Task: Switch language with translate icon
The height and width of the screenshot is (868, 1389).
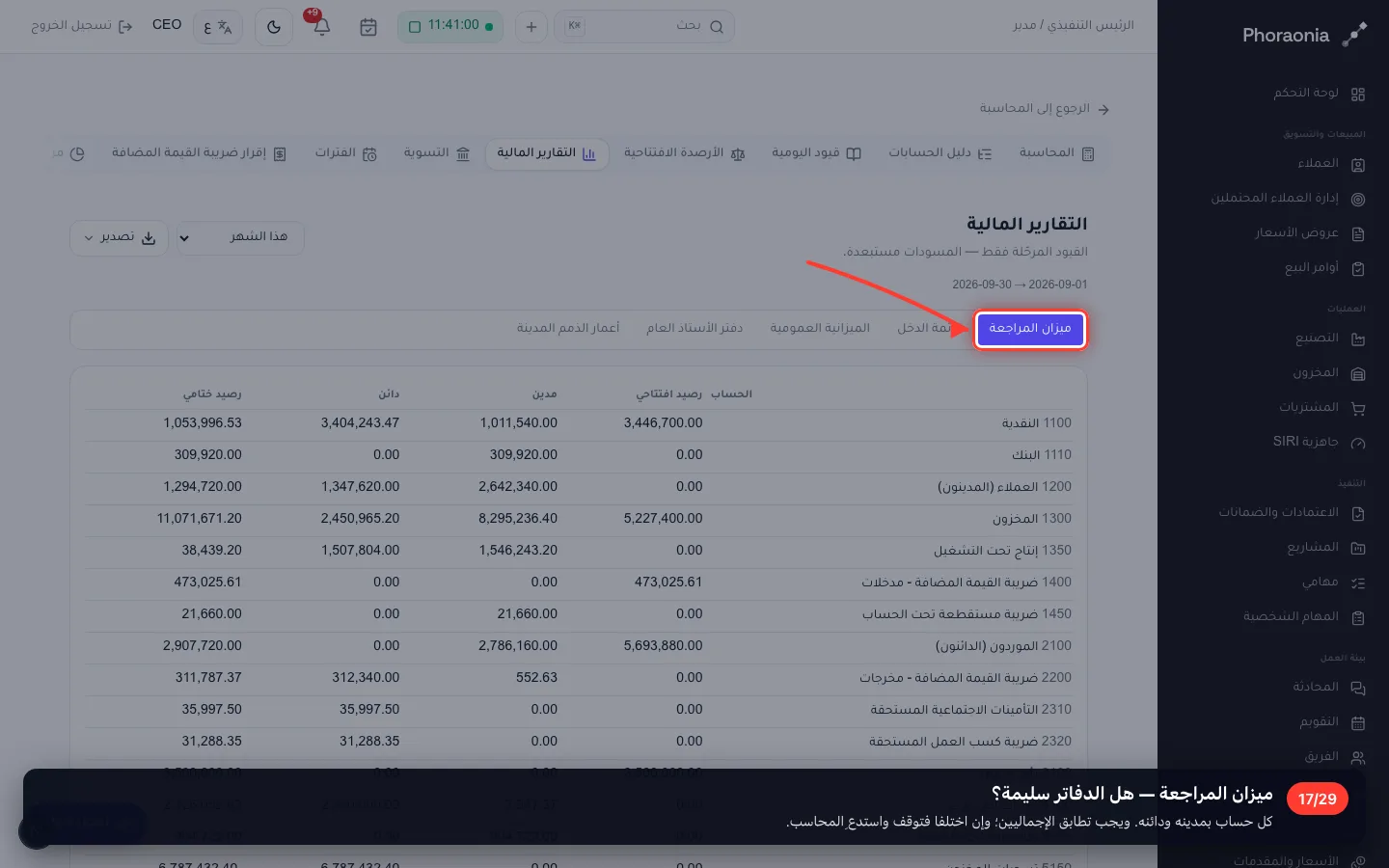Action: coord(218,27)
